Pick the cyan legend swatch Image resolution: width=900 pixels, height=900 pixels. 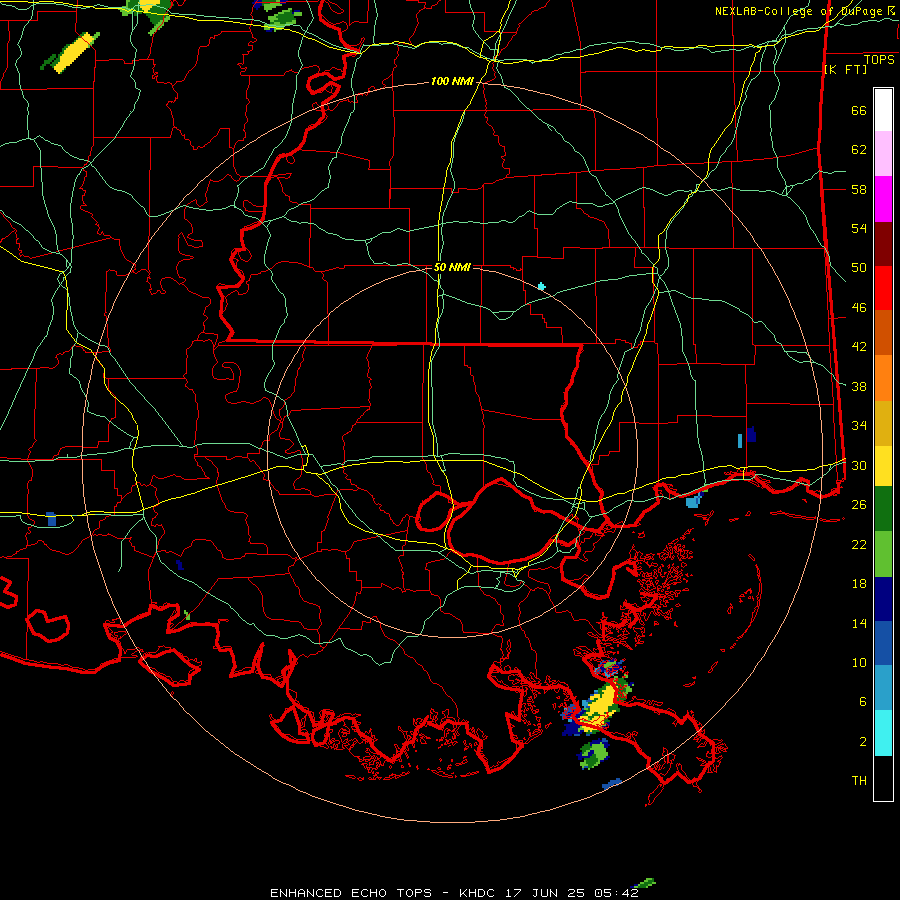[883, 733]
